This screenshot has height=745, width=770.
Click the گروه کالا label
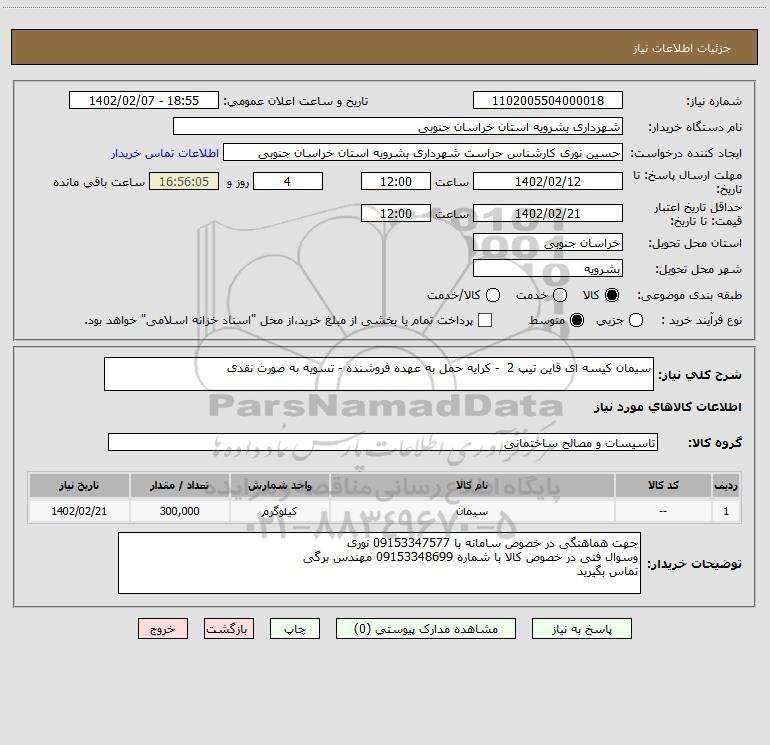pos(715,443)
